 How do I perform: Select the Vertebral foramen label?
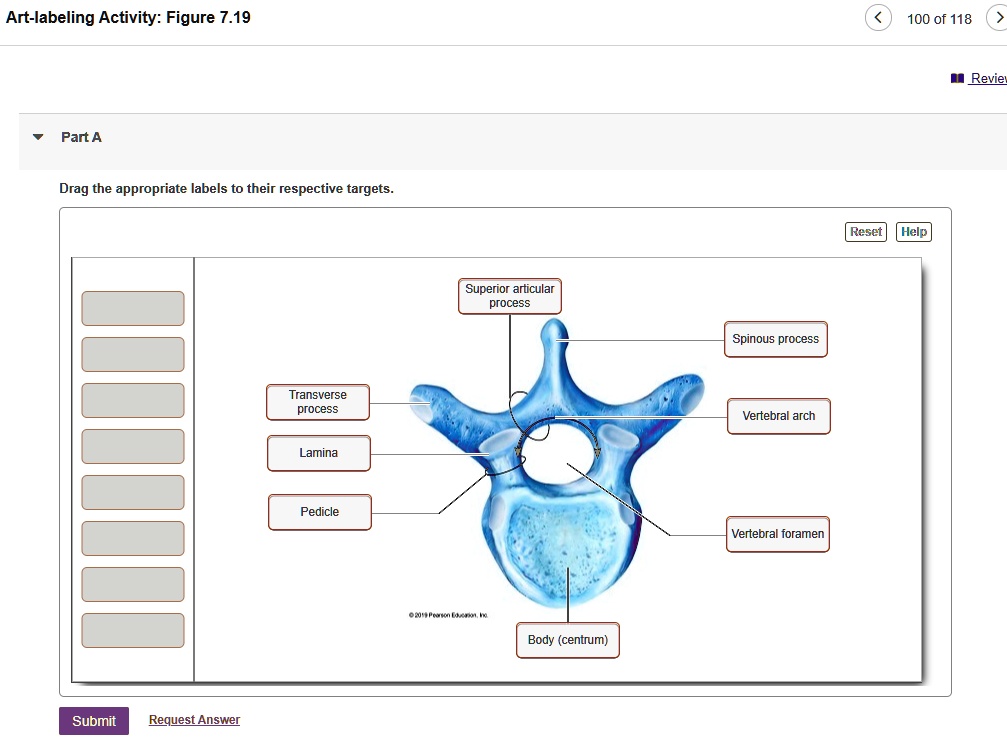pos(777,534)
